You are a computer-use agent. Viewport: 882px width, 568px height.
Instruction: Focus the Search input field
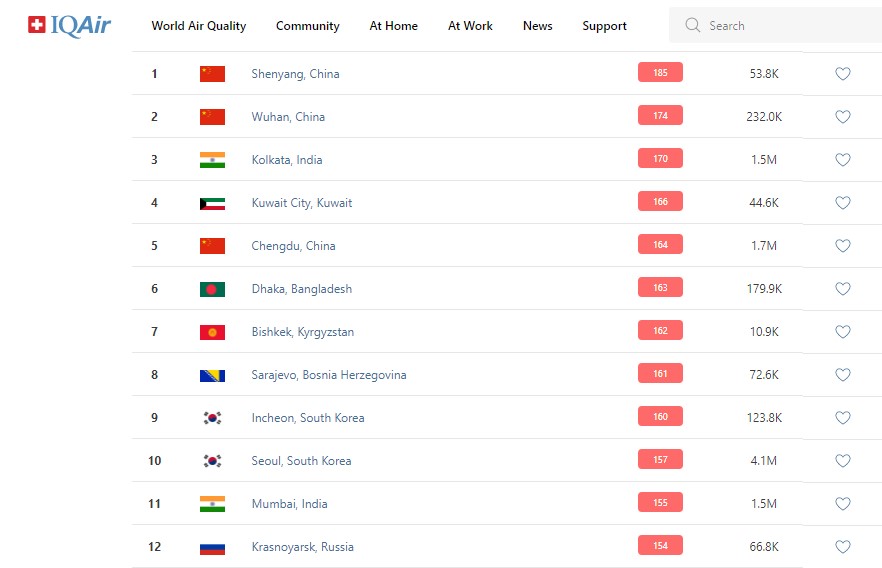click(780, 26)
